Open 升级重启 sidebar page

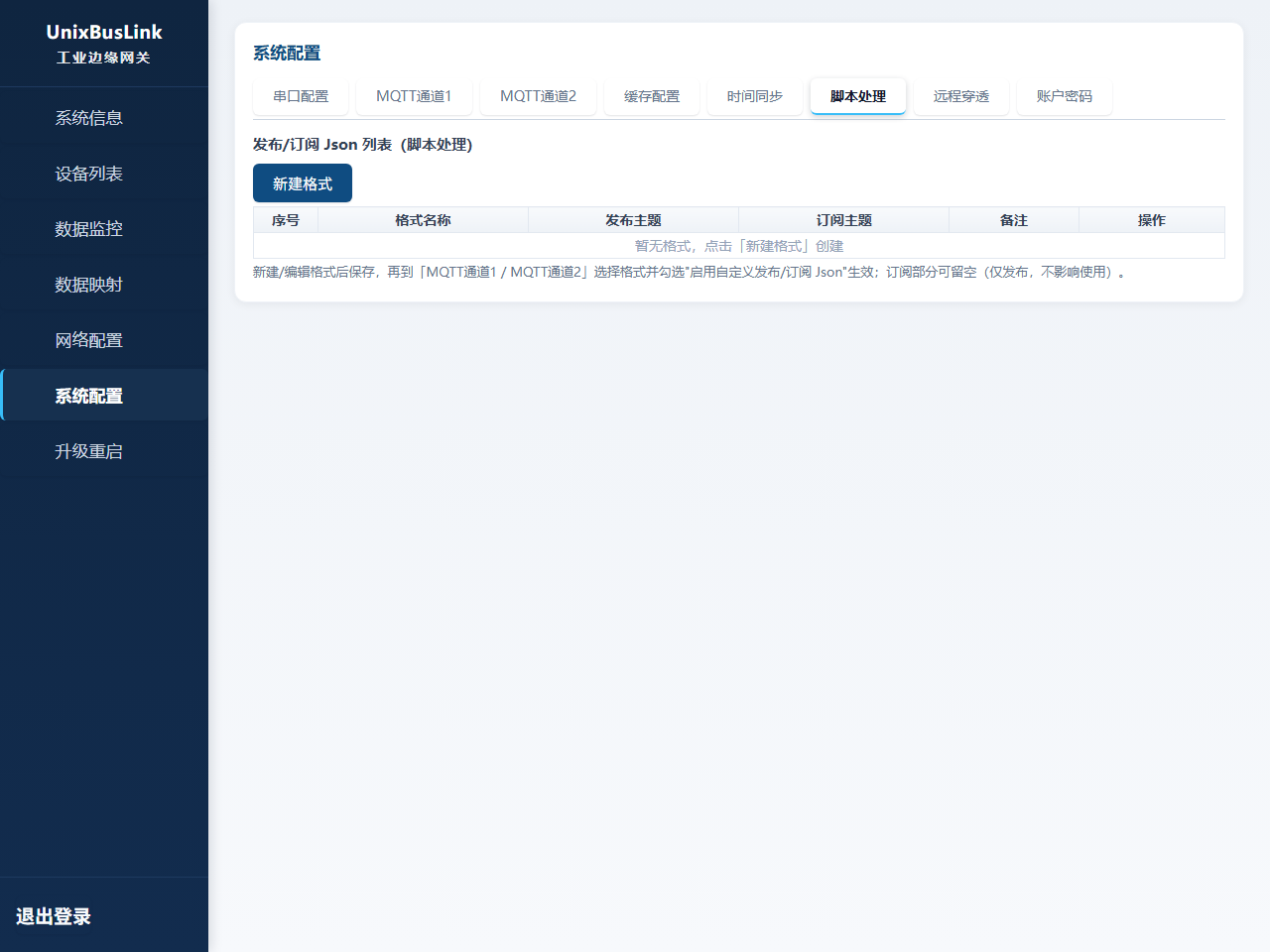click(104, 451)
